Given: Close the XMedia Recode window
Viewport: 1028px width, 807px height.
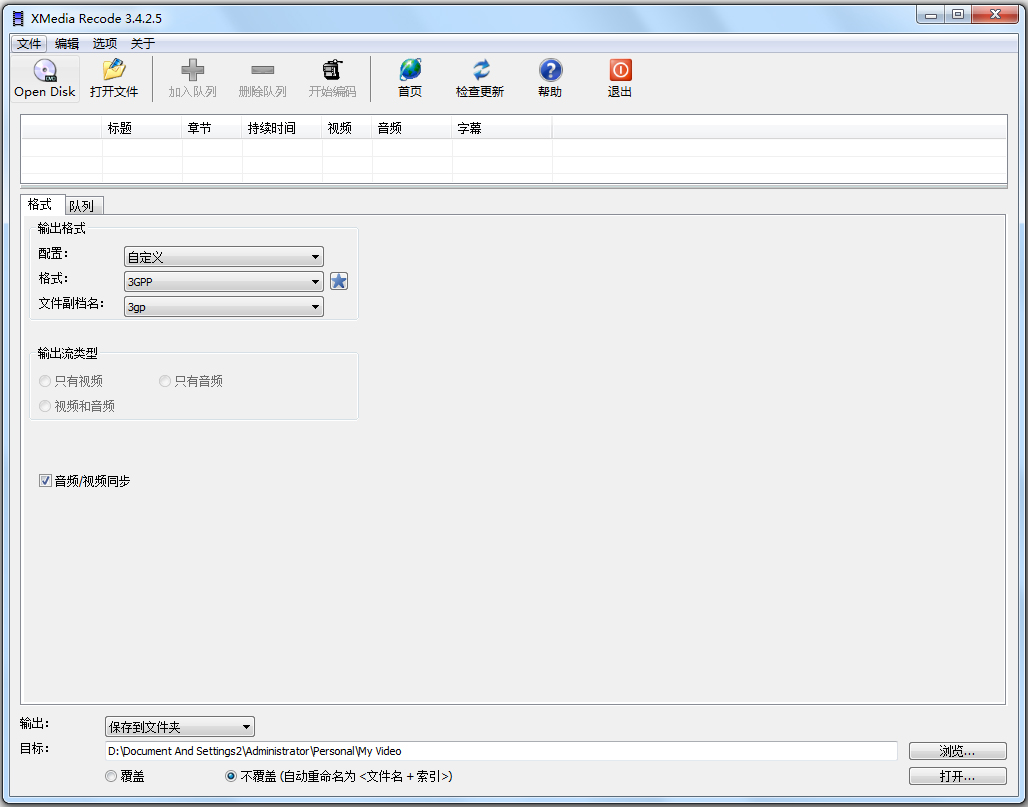Looking at the screenshot, I should [x=995, y=14].
